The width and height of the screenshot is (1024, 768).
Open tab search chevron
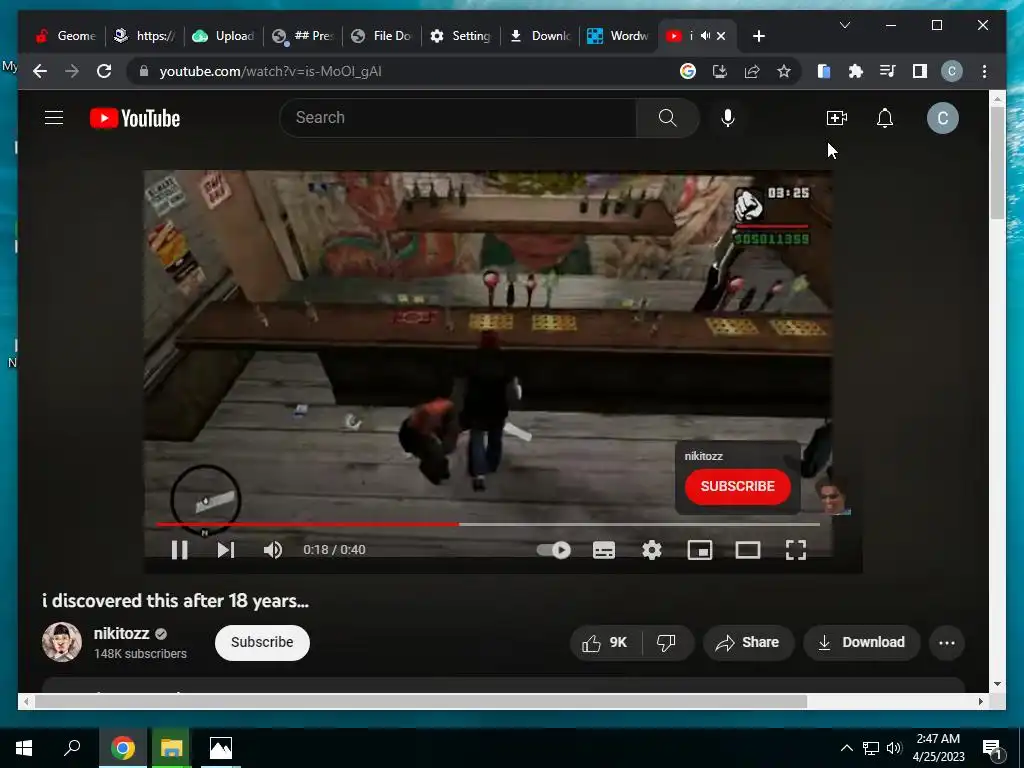click(844, 25)
